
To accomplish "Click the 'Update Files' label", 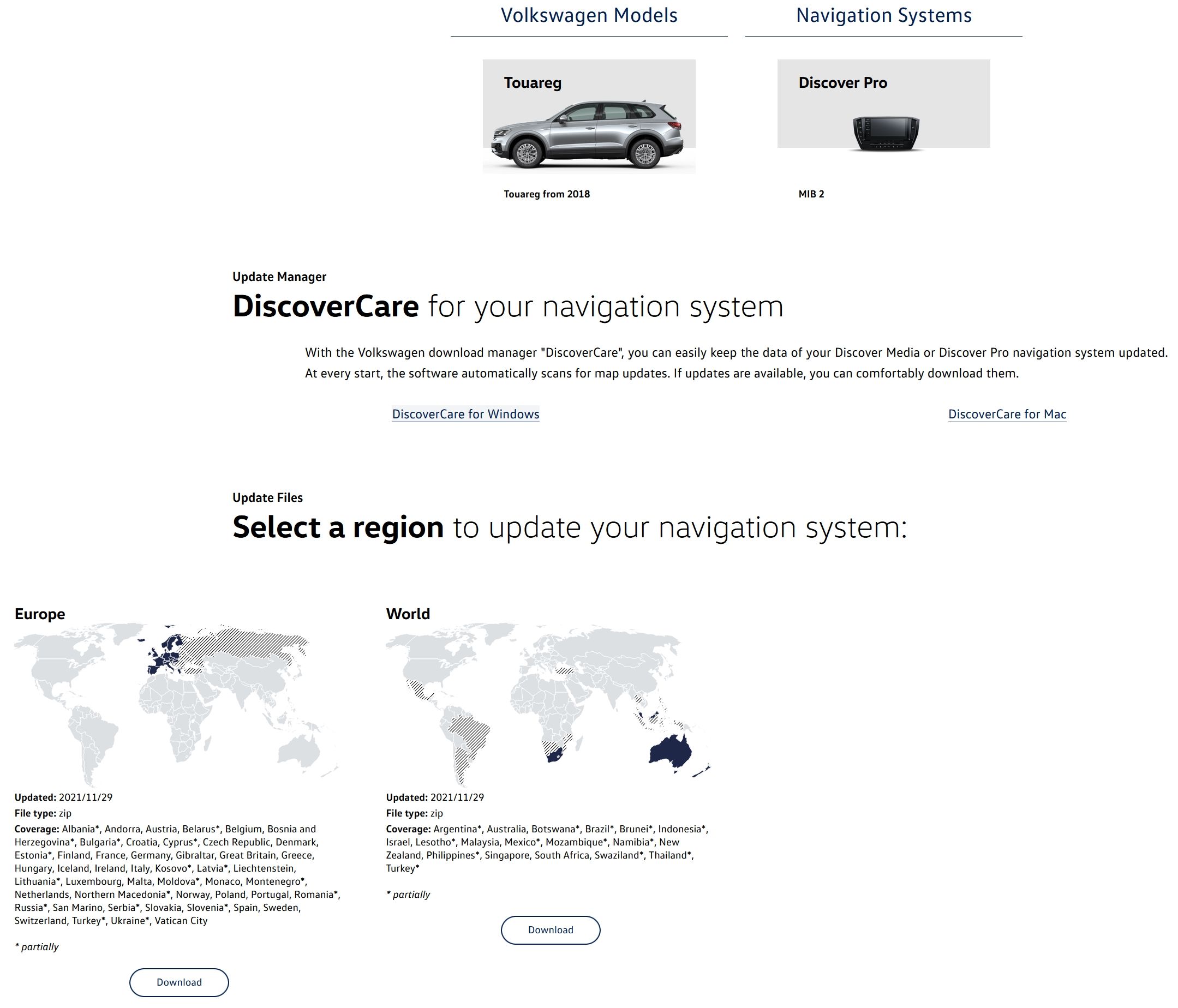I will click(x=267, y=498).
